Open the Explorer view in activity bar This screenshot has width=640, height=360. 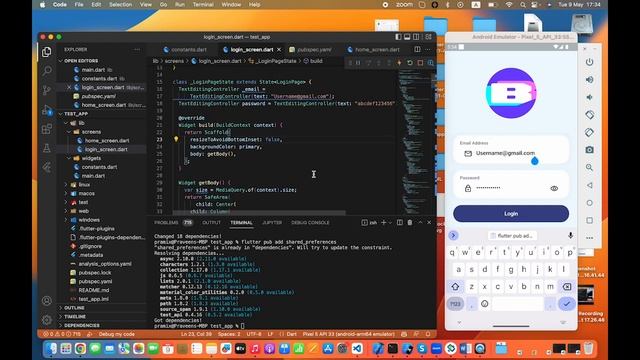(47, 52)
